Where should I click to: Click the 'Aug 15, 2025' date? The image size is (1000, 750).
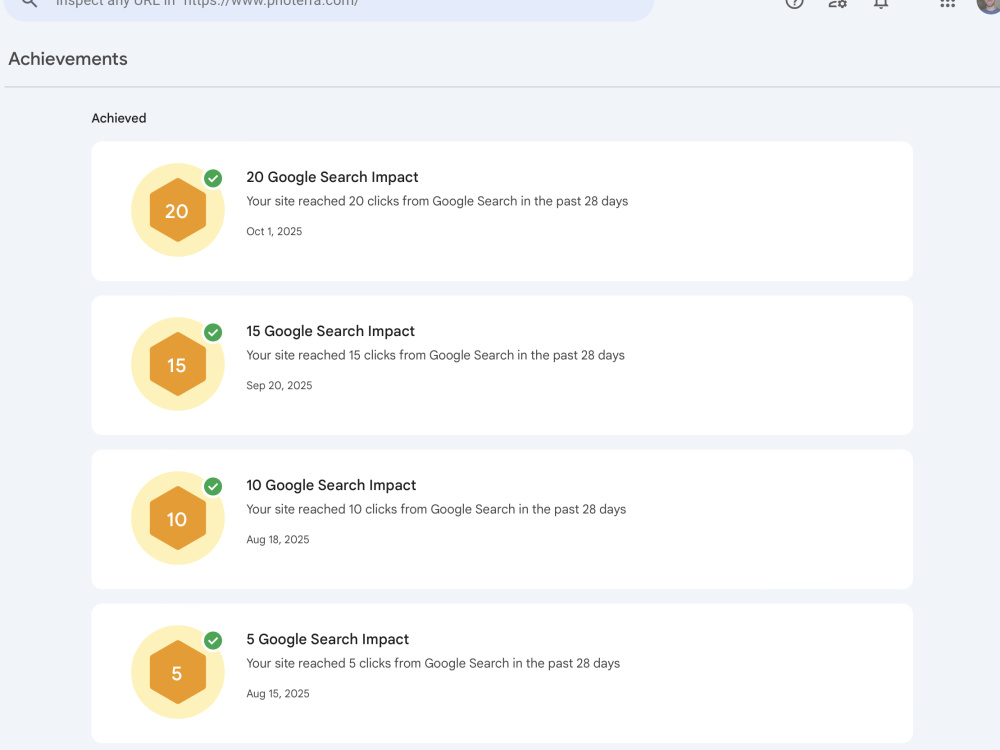coord(277,693)
